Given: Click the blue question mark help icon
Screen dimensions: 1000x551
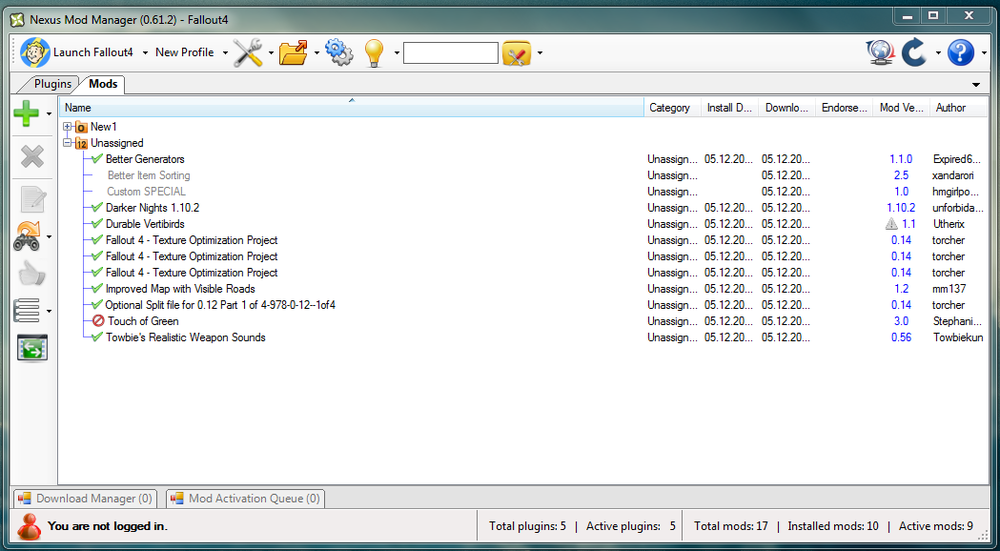Looking at the screenshot, I should tap(960, 53).
